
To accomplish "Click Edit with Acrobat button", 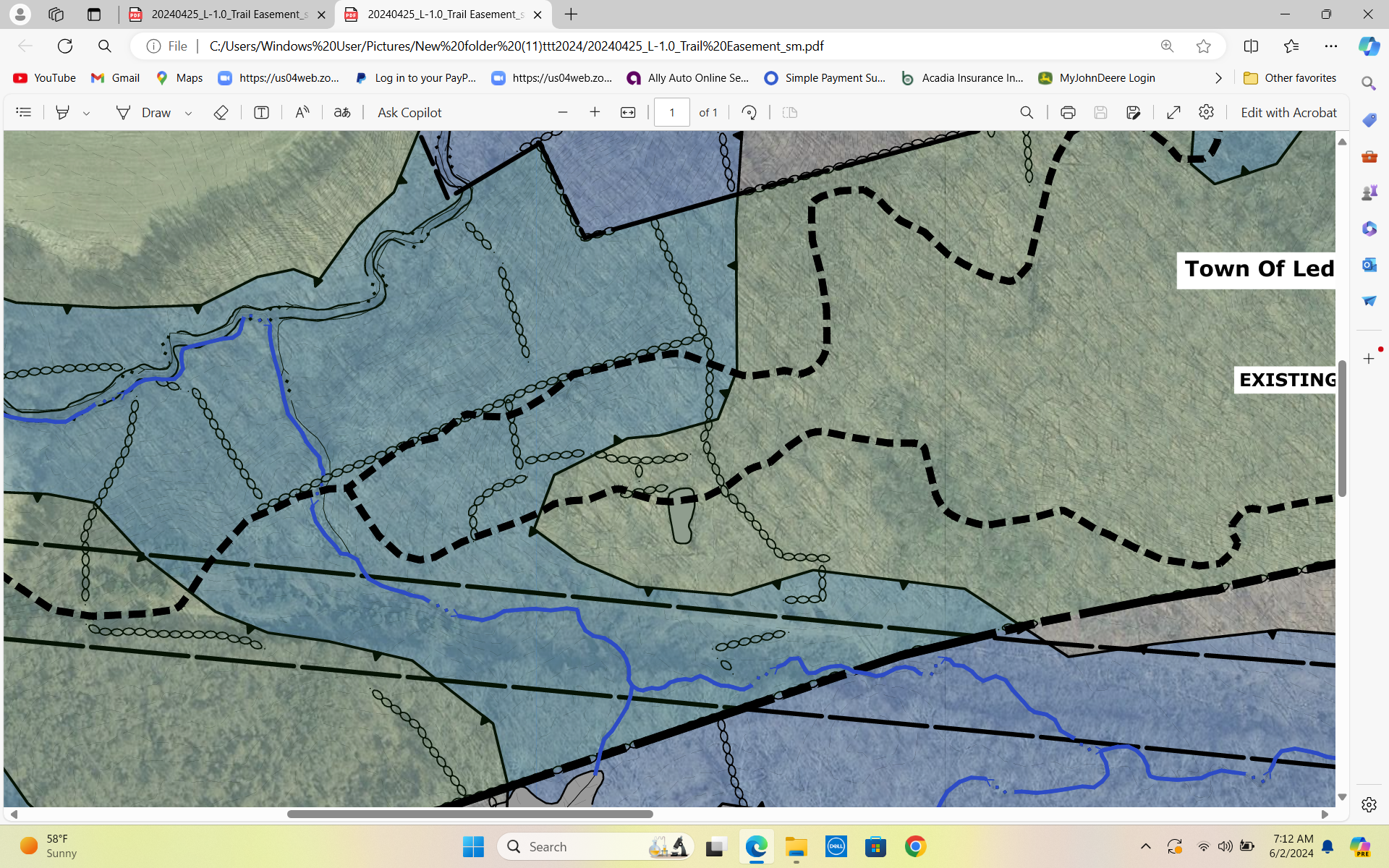I will (x=1288, y=112).
